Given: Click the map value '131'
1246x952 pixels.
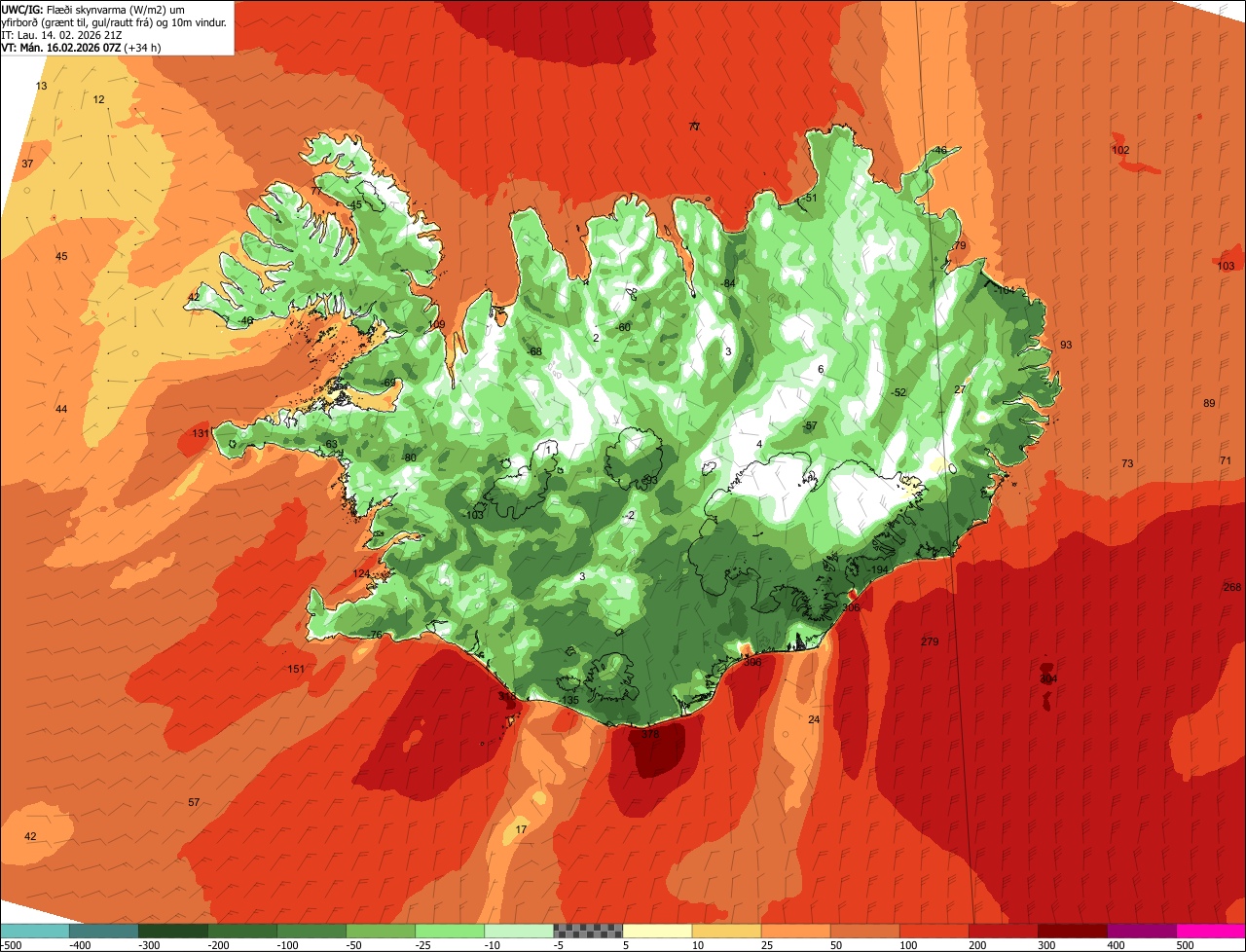Looking at the screenshot, I should click(200, 434).
